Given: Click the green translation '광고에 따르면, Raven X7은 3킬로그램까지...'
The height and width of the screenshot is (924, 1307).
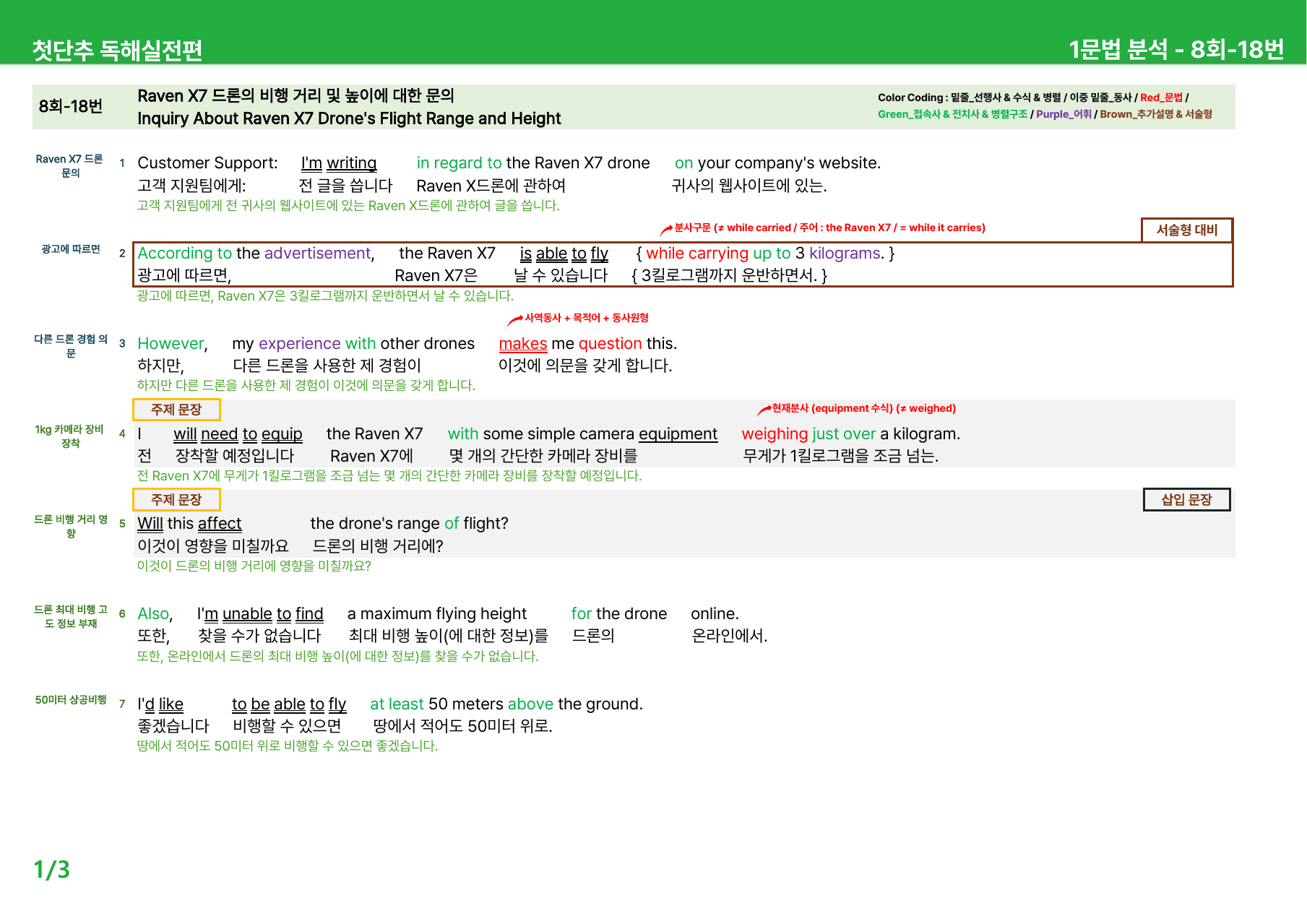Looking at the screenshot, I should (x=325, y=295).
